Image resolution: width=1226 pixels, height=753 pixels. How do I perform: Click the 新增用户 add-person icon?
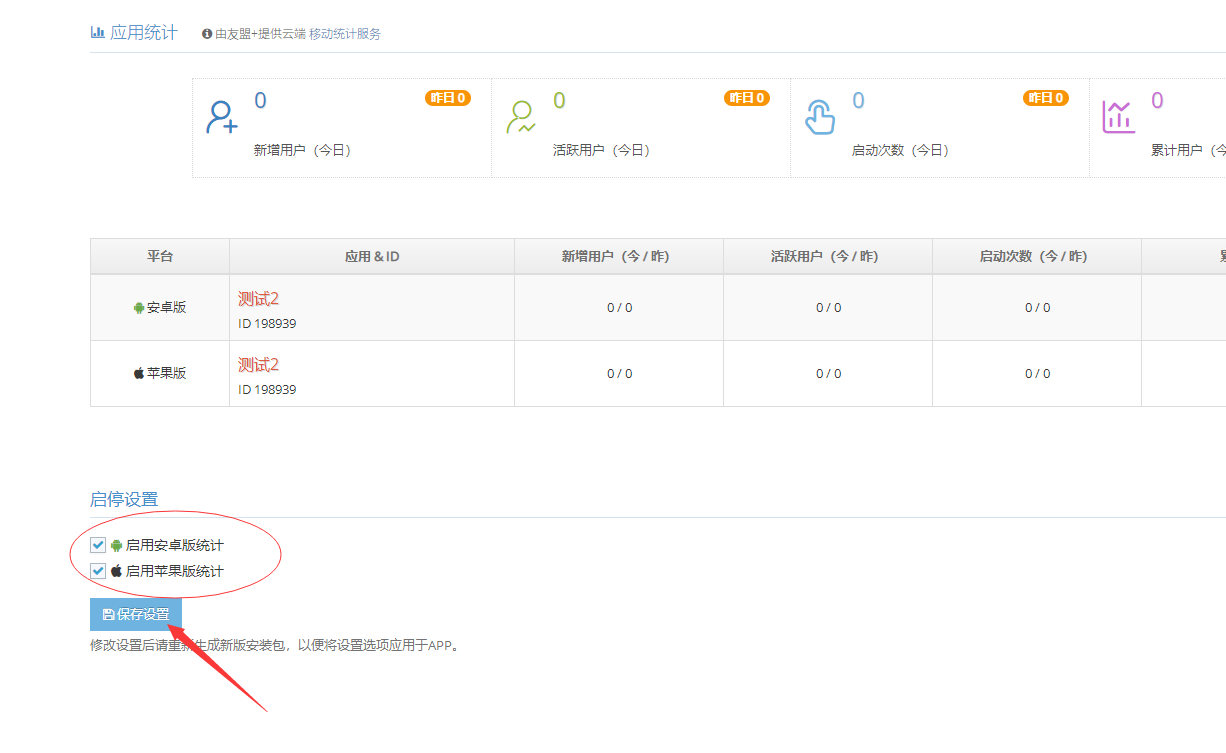coord(221,117)
